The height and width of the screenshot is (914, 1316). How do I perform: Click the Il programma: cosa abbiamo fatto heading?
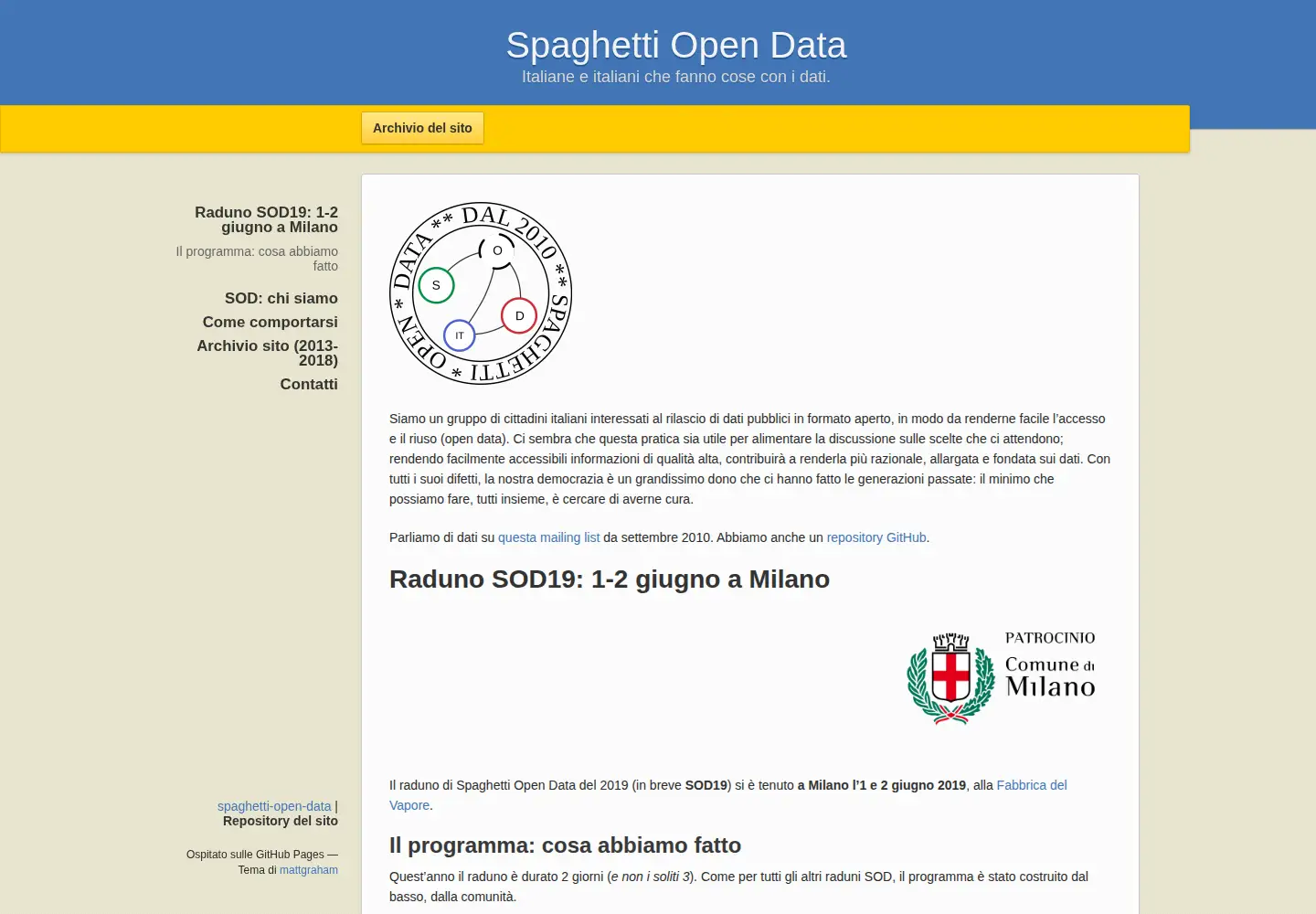(x=565, y=845)
